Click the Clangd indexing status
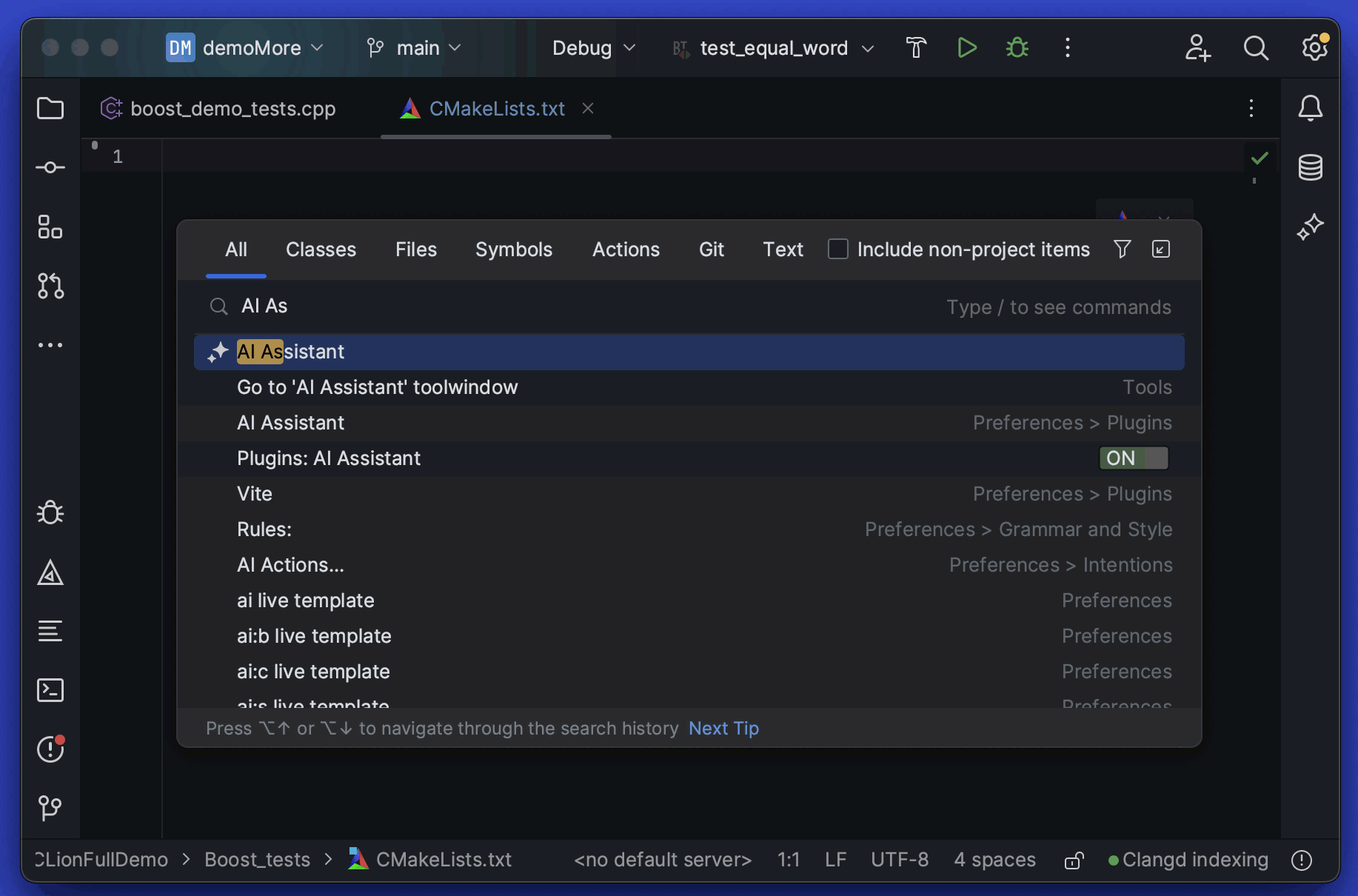This screenshot has width=1358, height=896. (x=1188, y=860)
